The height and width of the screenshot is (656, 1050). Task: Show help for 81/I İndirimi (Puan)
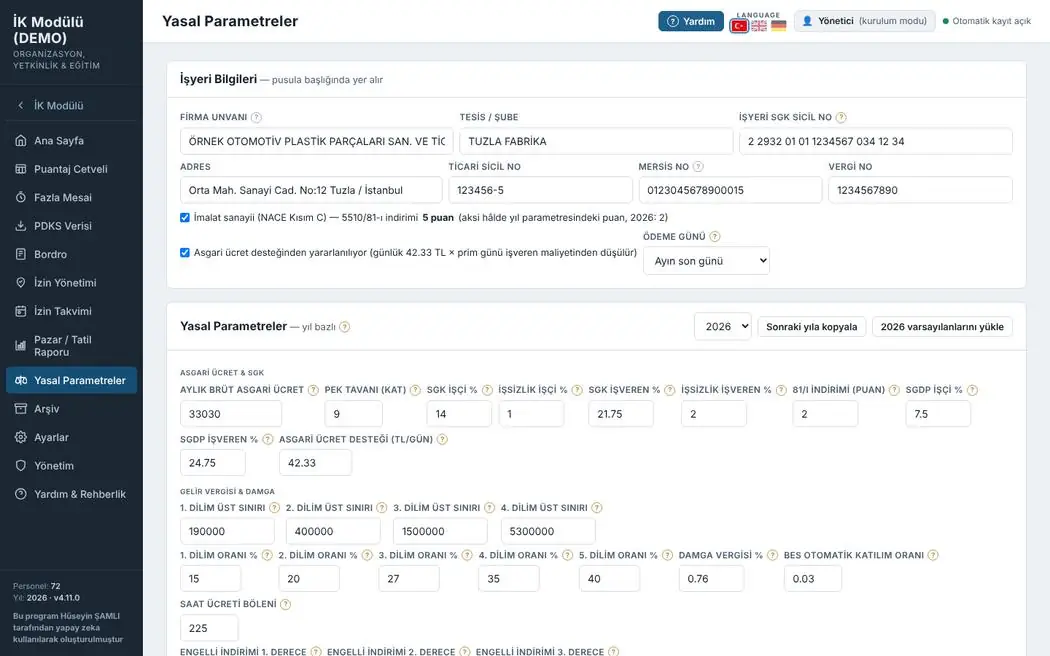pyautogui.click(x=894, y=390)
